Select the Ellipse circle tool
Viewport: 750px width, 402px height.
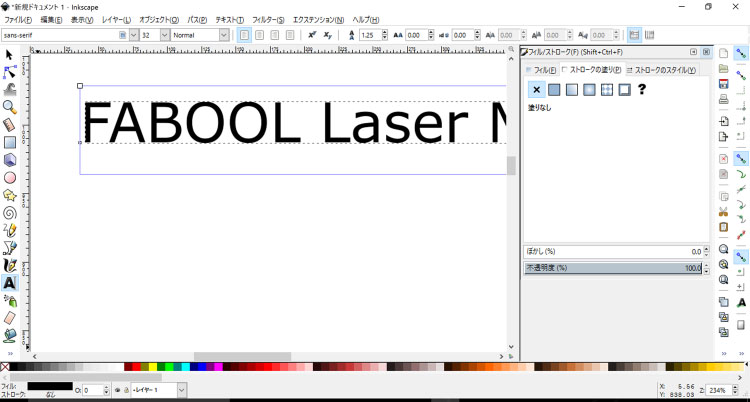(x=9, y=178)
